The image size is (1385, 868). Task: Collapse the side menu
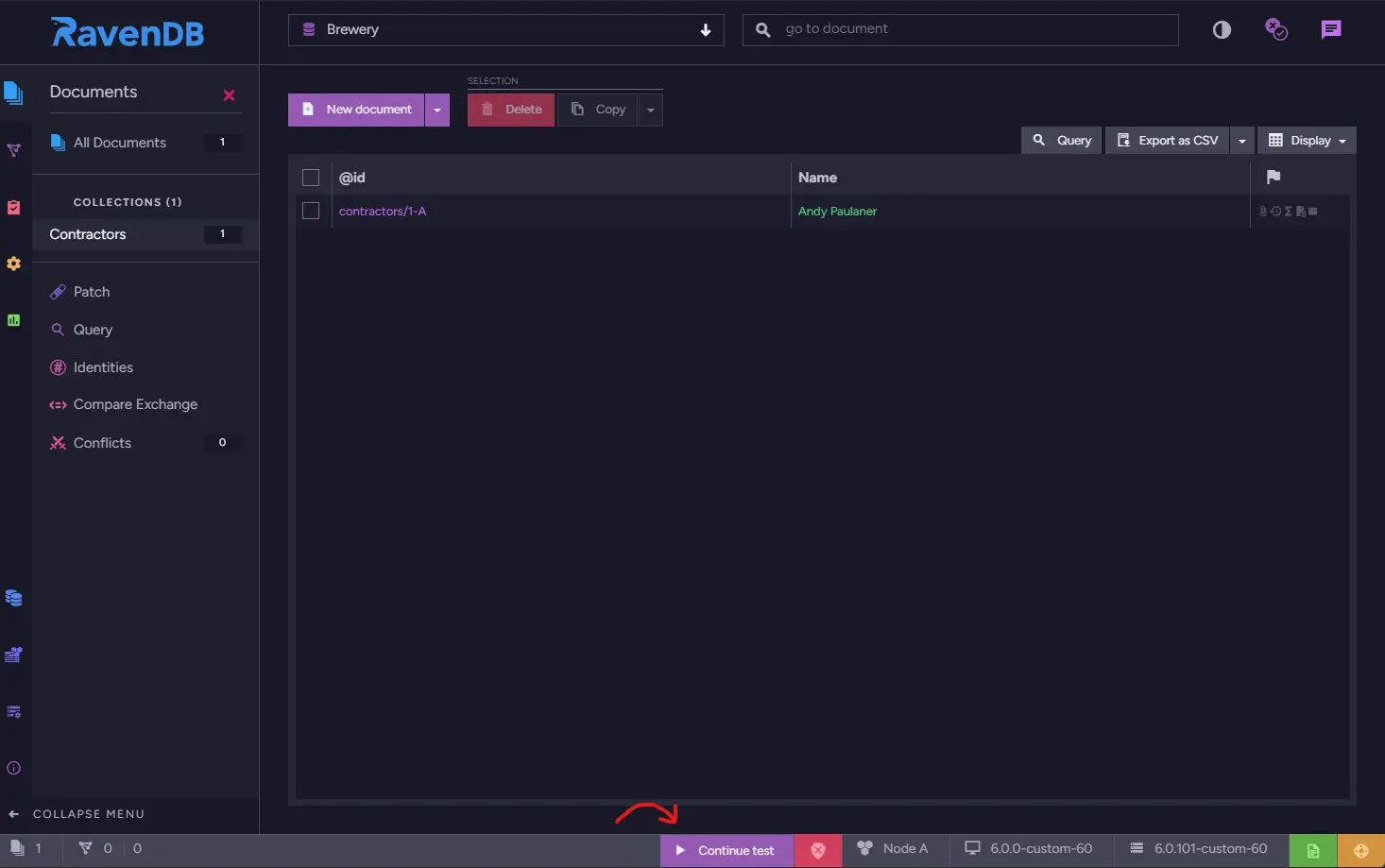pos(77,814)
